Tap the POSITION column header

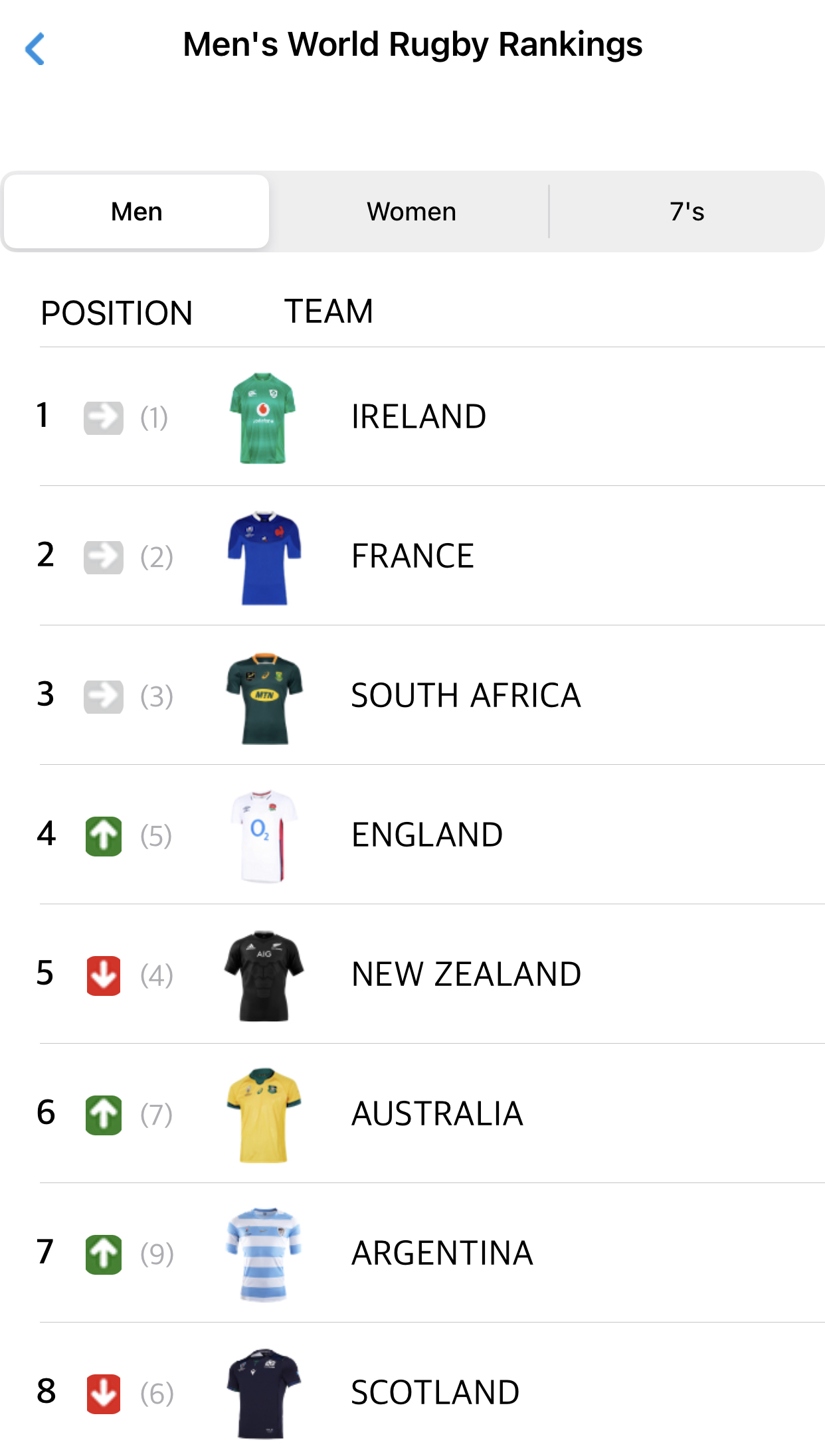117,313
